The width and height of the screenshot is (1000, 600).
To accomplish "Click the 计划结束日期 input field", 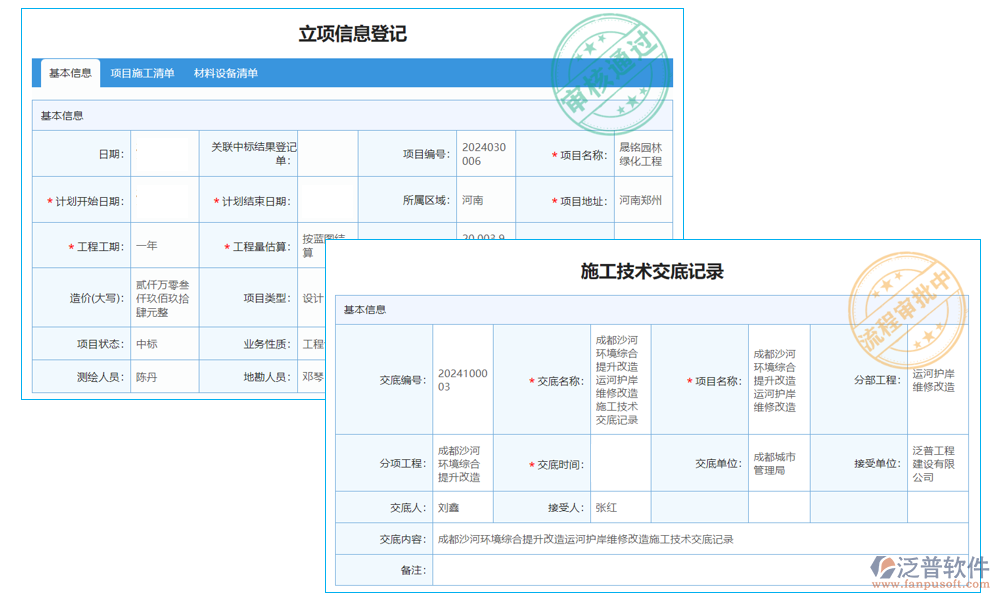I will tap(330, 199).
